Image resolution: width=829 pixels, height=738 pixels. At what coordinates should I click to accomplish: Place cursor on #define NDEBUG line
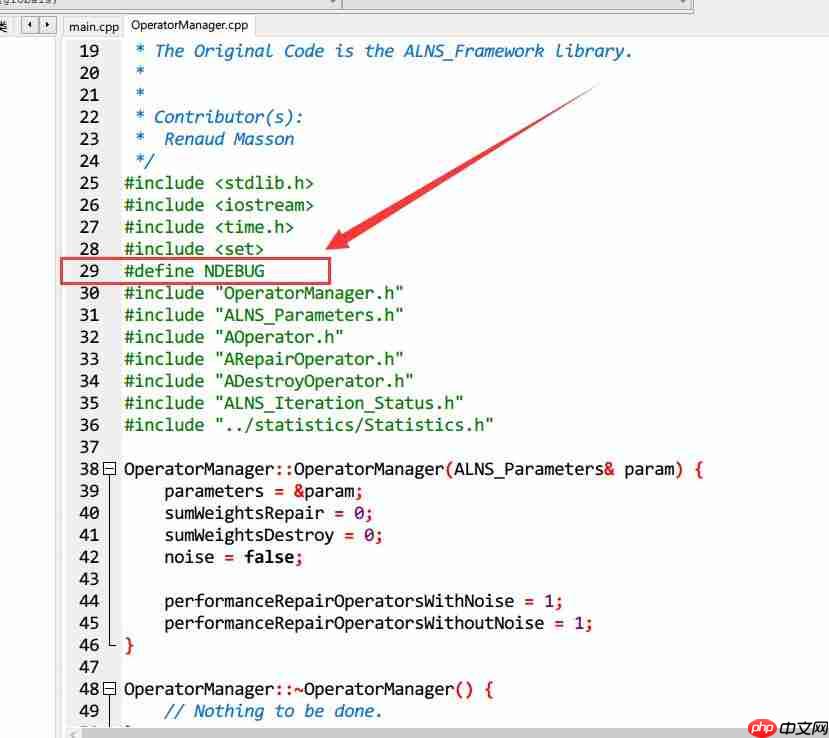click(x=195, y=271)
